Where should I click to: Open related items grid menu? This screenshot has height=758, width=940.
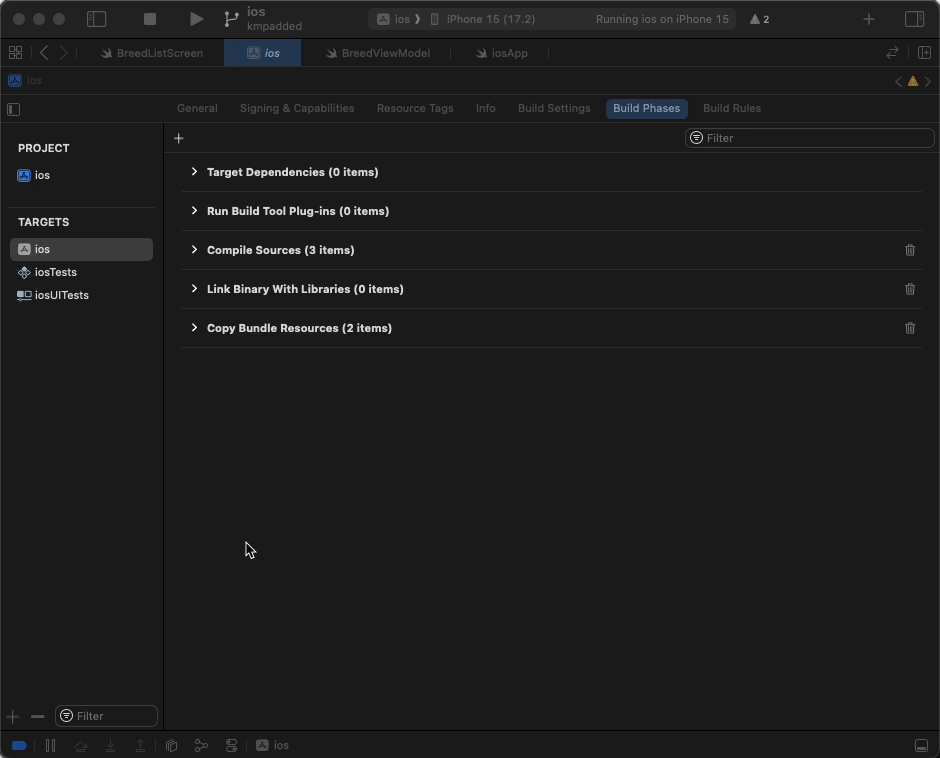pyautogui.click(x=16, y=53)
